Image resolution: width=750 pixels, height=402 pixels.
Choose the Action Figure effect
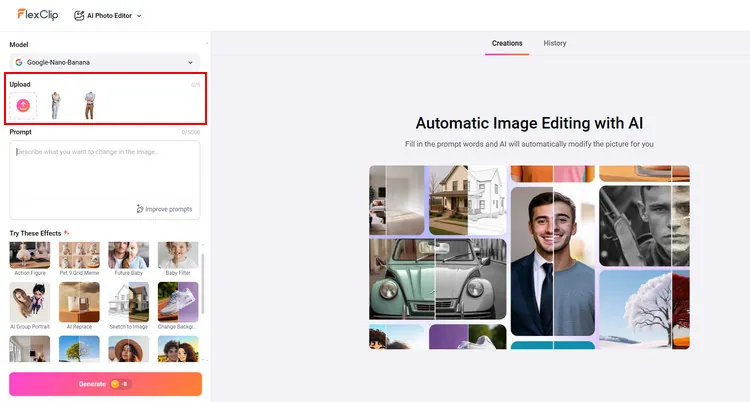tap(30, 258)
